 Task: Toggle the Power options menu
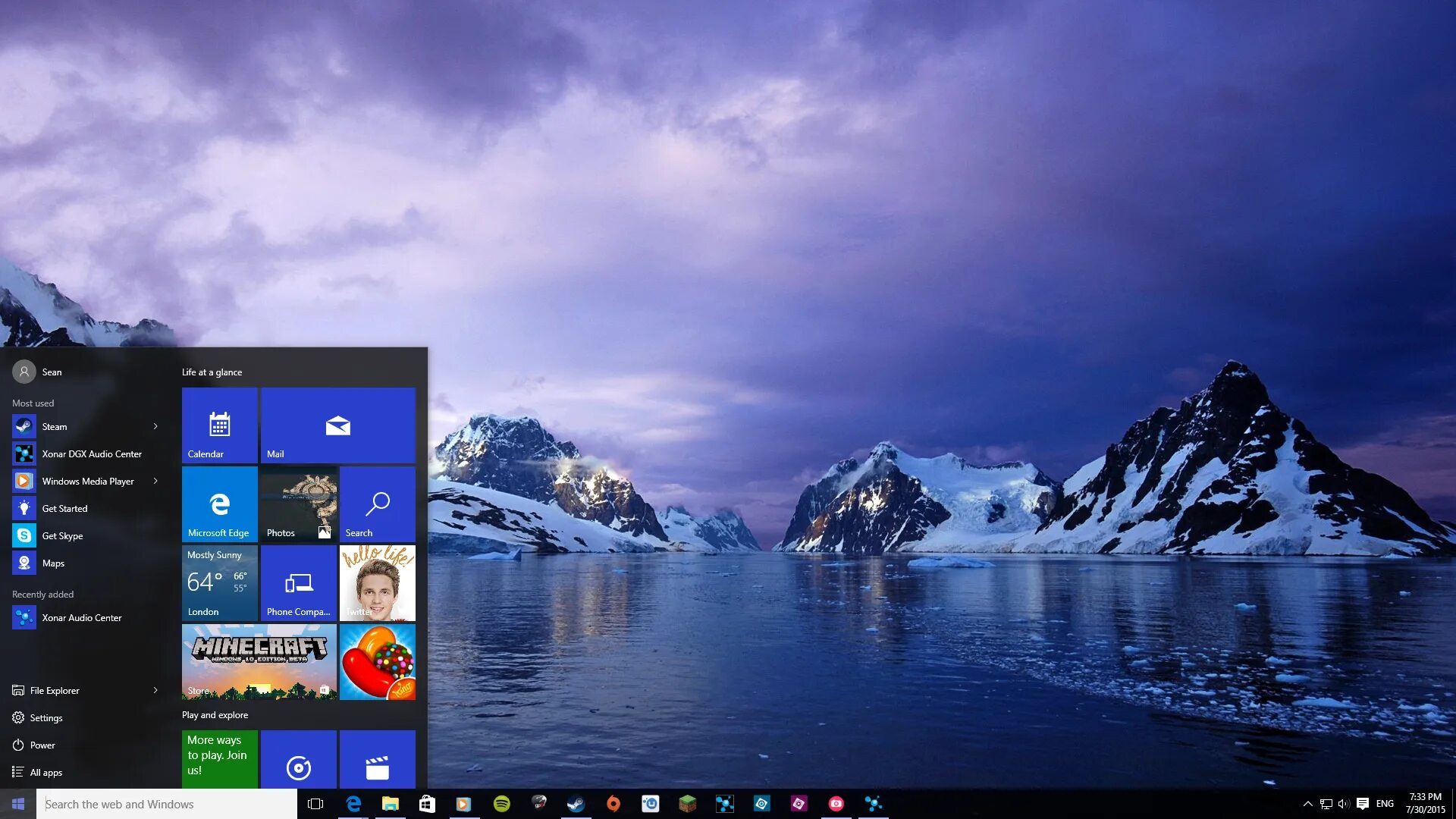(41, 744)
